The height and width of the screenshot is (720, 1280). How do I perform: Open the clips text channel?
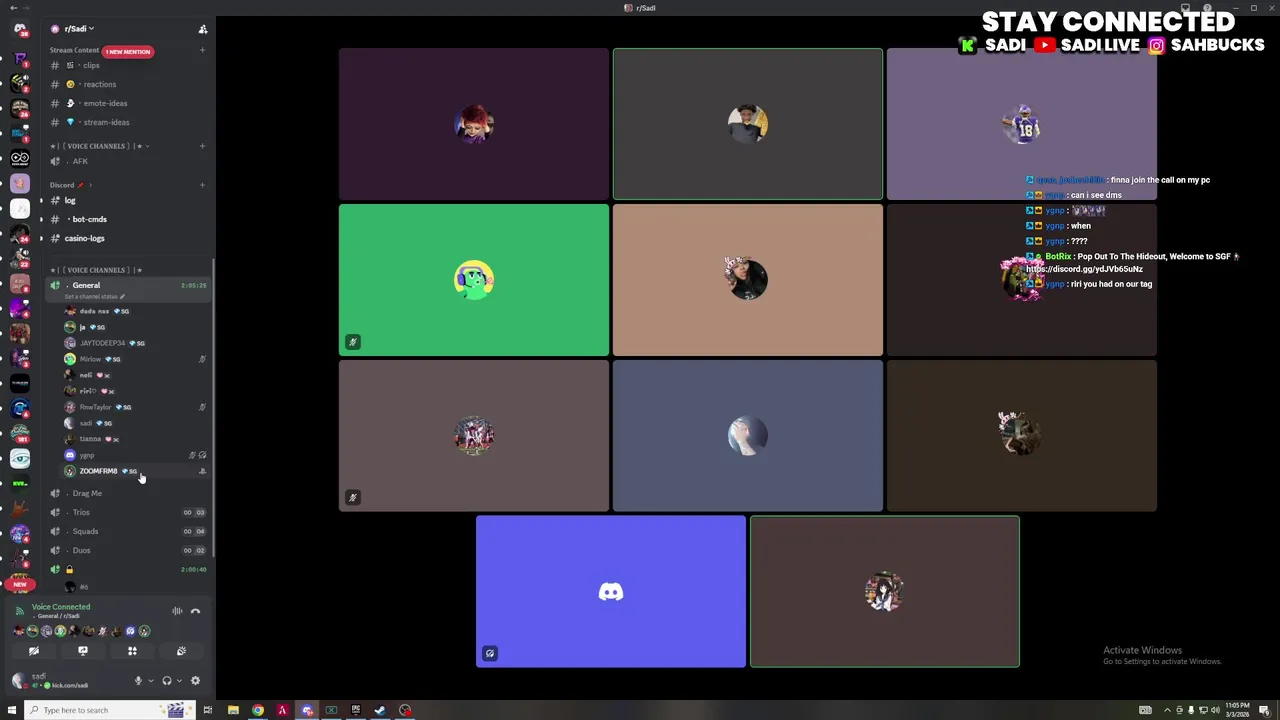point(128,65)
